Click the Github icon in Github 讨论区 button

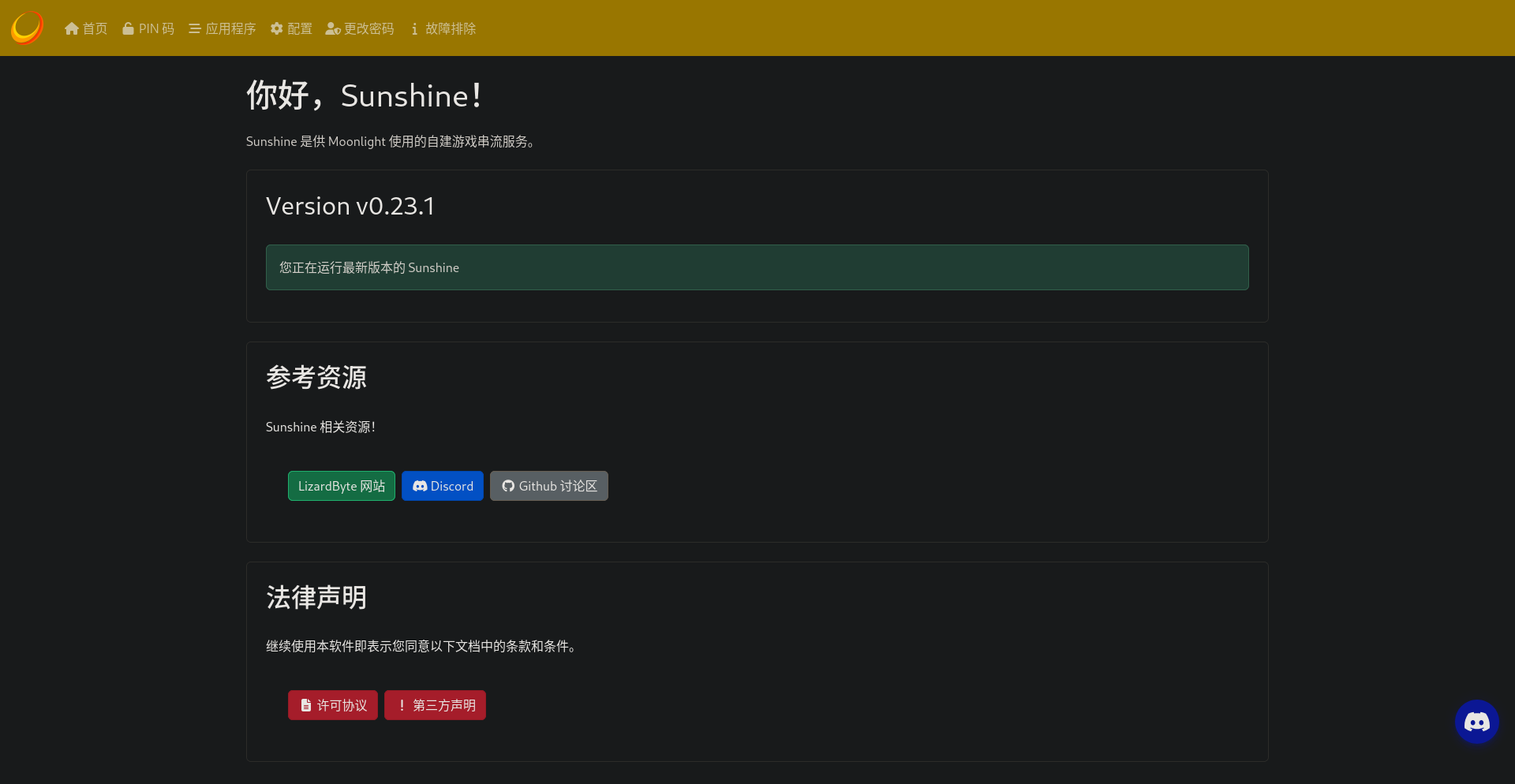507,486
